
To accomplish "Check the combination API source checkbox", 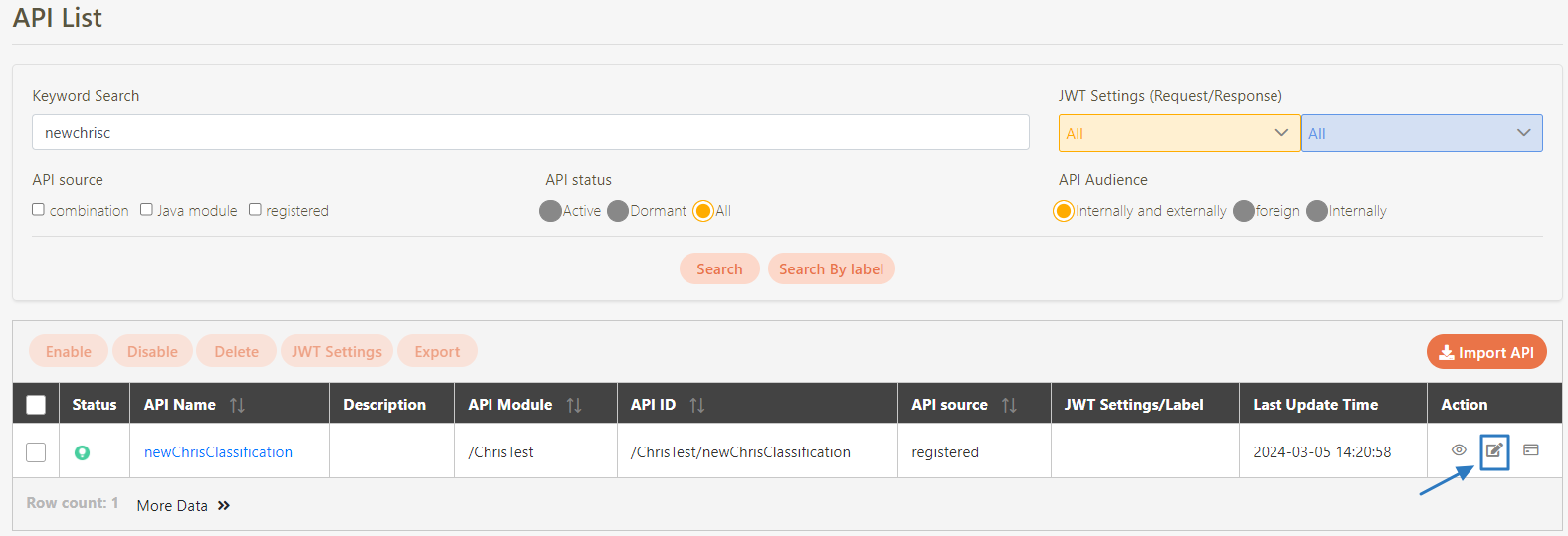I will (x=39, y=210).
